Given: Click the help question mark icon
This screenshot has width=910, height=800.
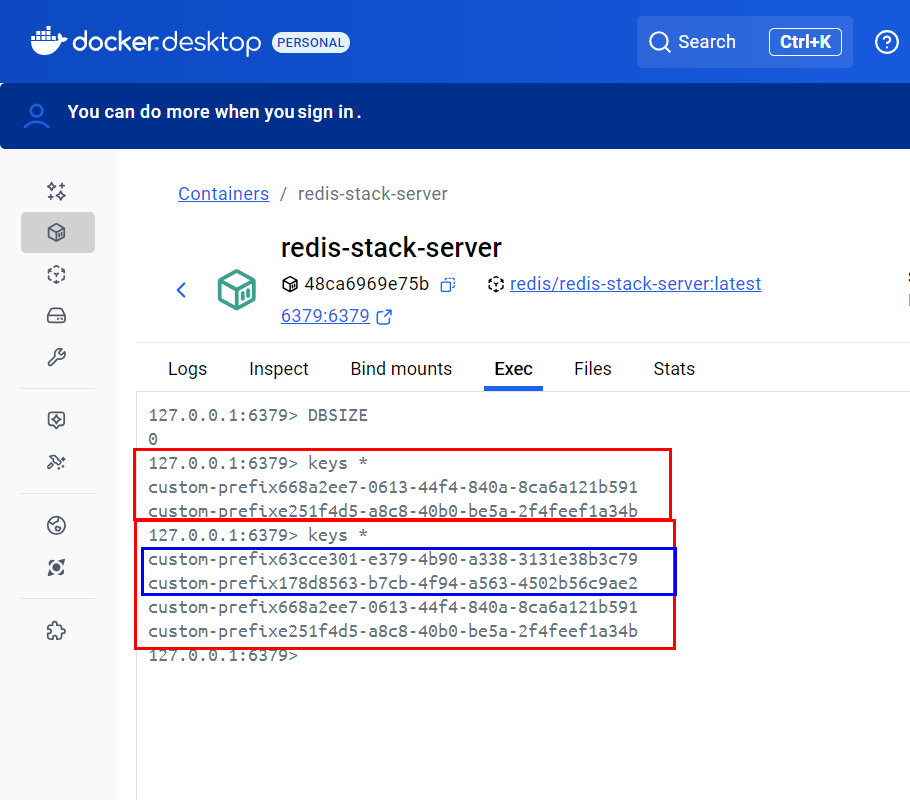Looking at the screenshot, I should point(886,42).
